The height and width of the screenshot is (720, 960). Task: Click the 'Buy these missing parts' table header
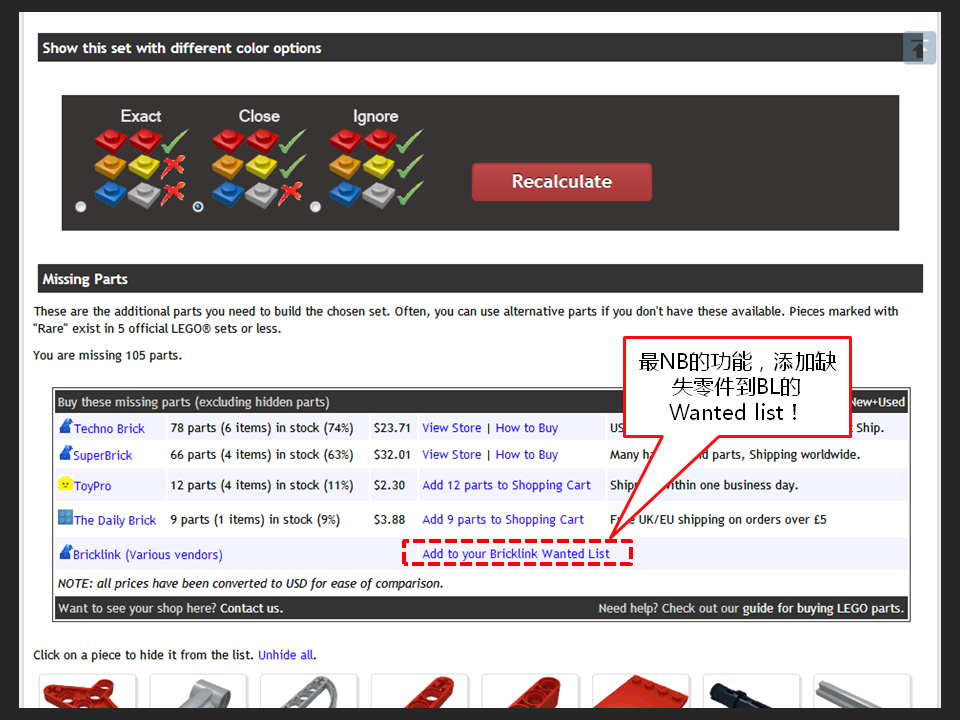[193, 402]
